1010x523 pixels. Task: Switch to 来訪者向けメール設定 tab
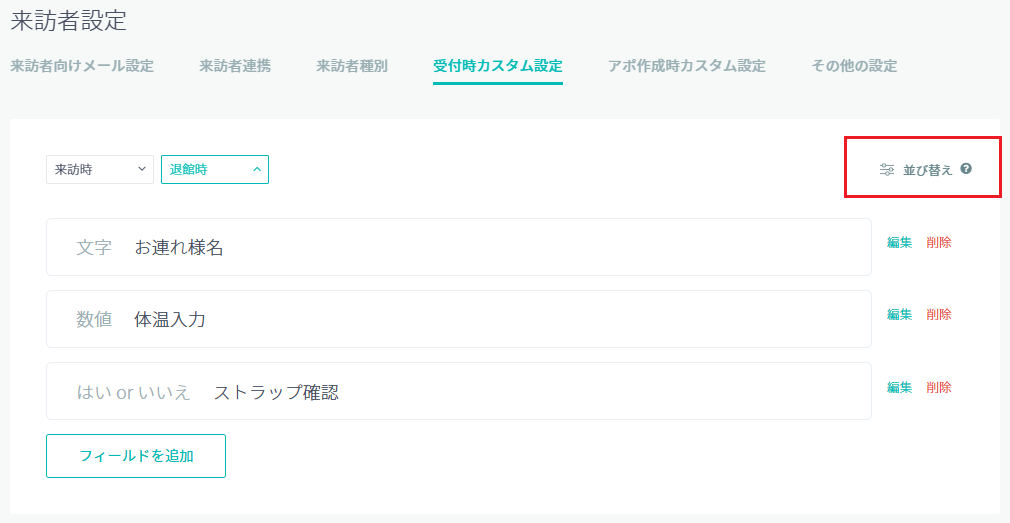point(82,66)
